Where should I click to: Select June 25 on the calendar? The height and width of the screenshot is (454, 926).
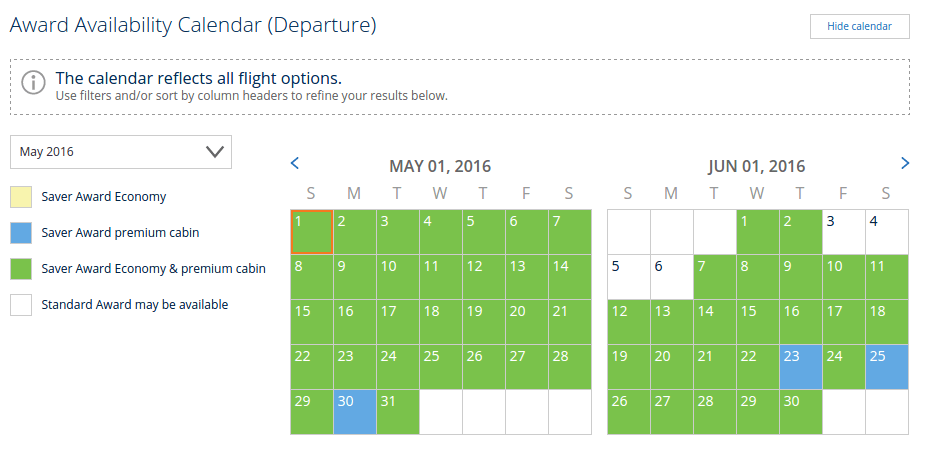point(887,367)
